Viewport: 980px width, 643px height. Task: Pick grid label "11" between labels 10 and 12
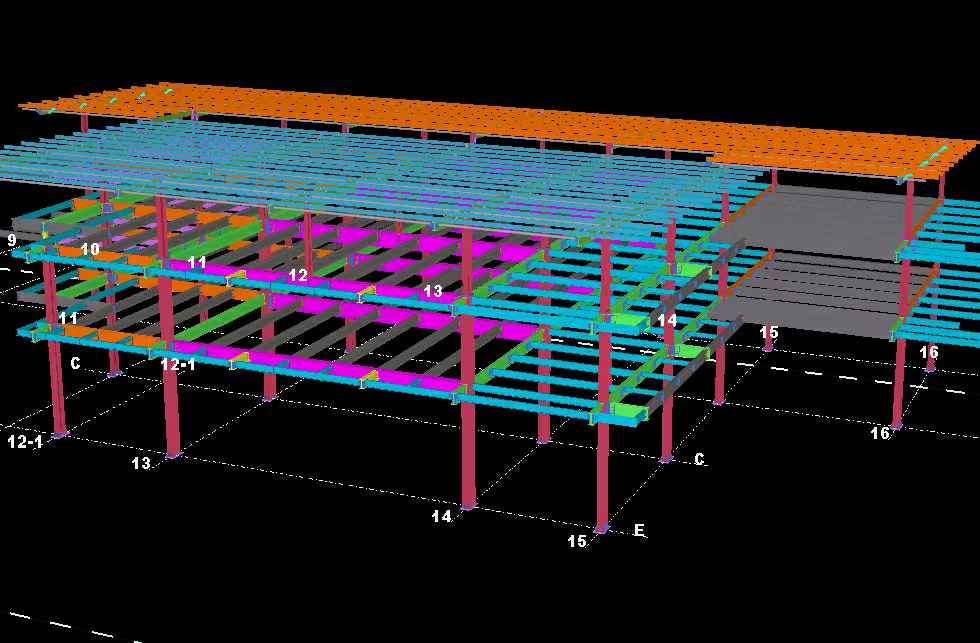pyautogui.click(x=197, y=263)
